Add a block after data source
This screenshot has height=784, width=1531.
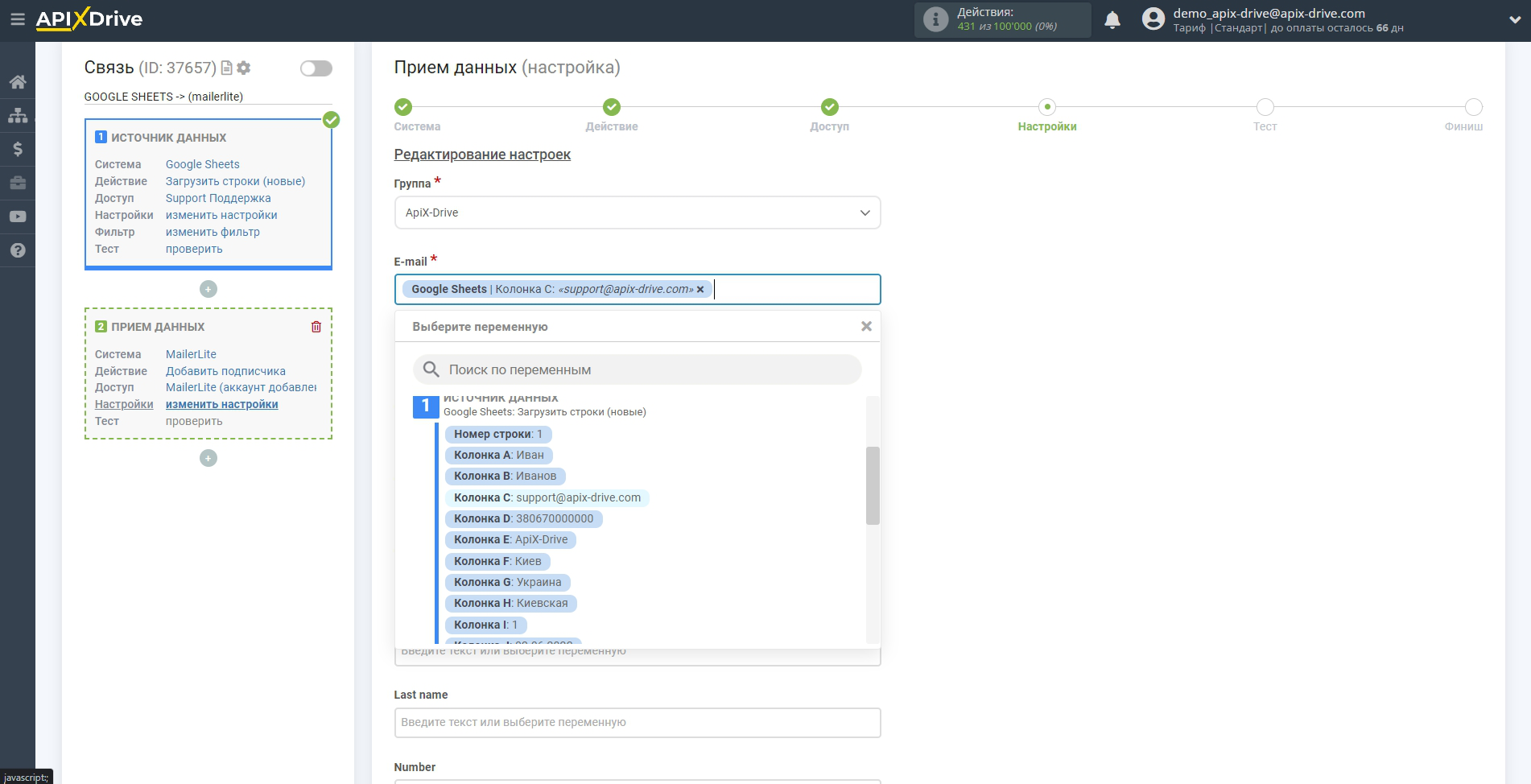click(x=208, y=289)
